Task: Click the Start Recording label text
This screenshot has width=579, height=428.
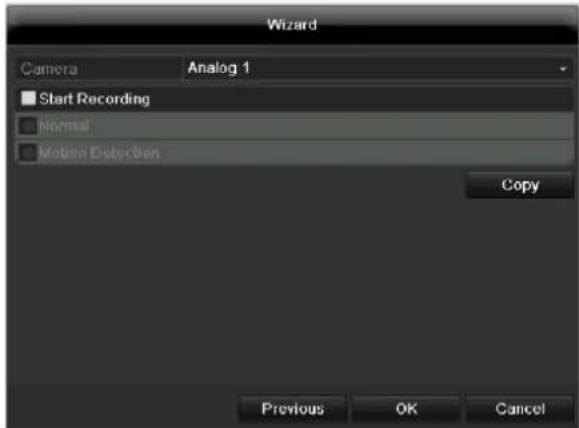Action: point(95,99)
